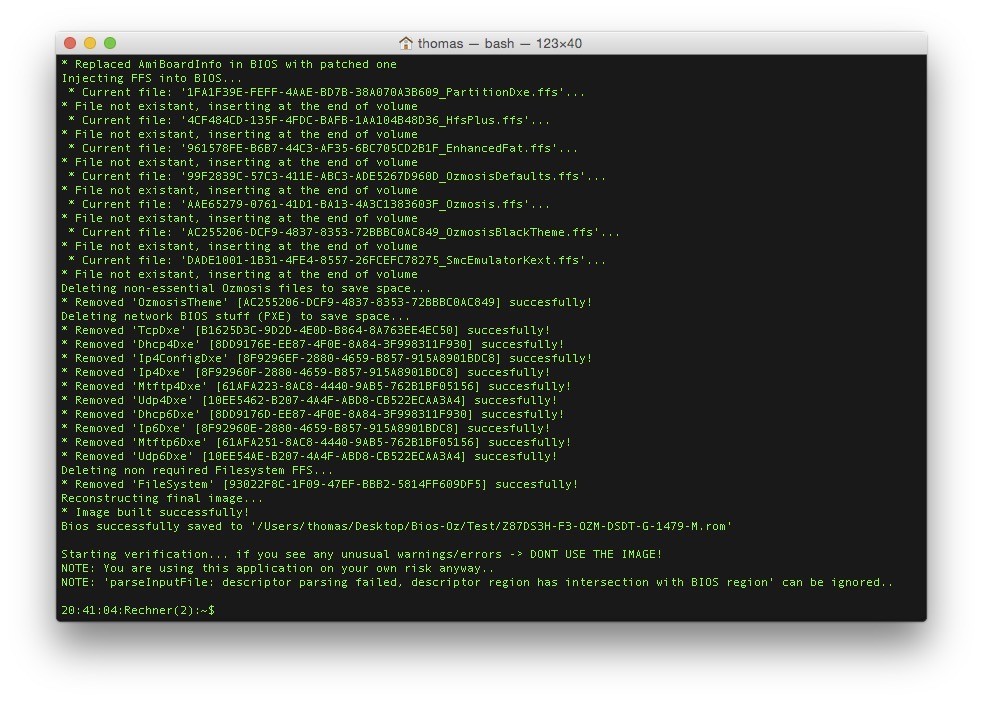Click the Removed 'Mtftp4Dxe' line
This screenshot has height=702, width=983.
point(316,387)
